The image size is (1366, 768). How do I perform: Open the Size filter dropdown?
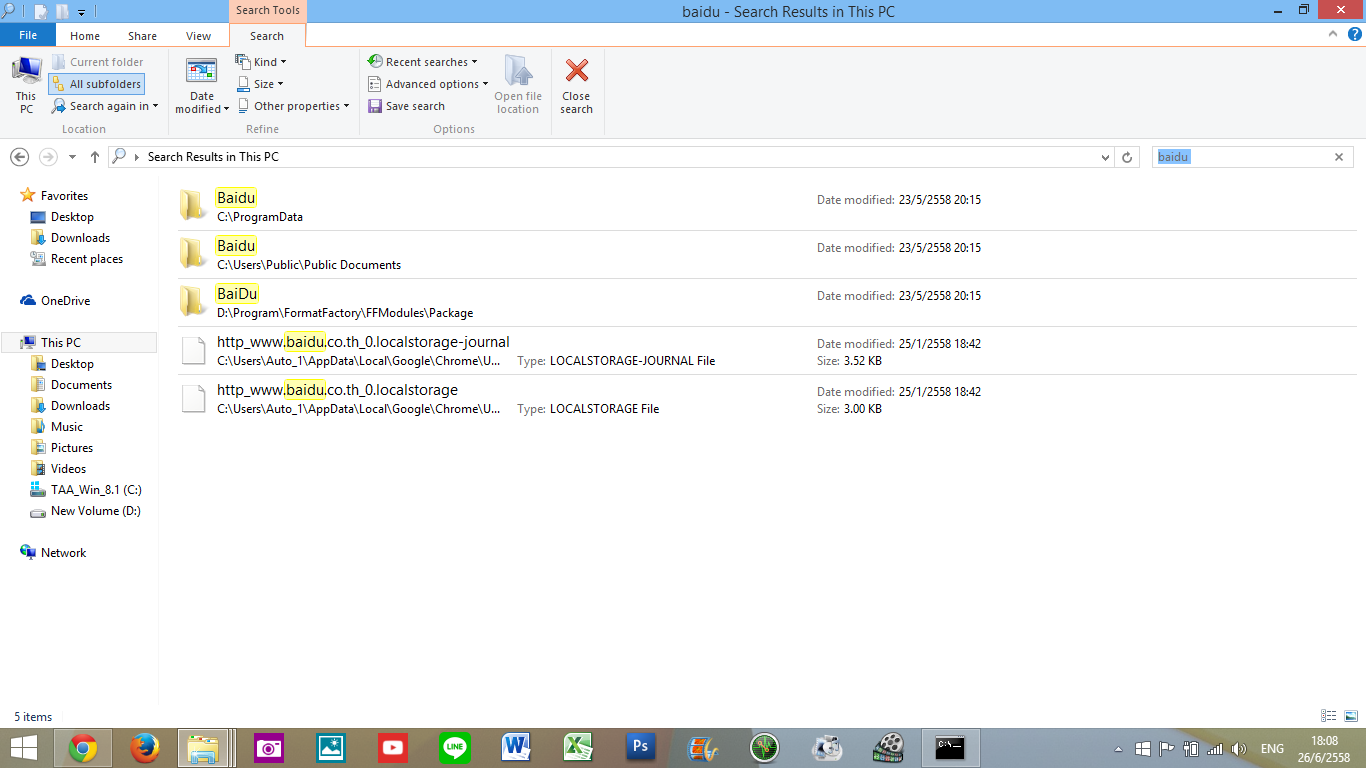pyautogui.click(x=260, y=84)
